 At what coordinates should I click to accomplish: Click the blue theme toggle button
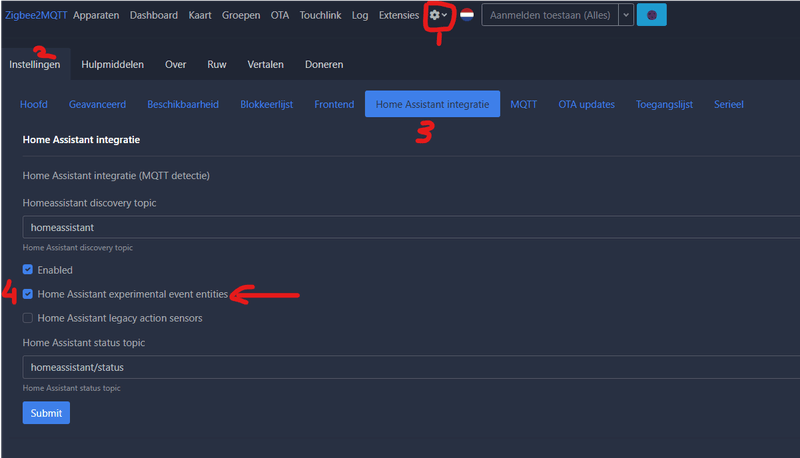[652, 15]
